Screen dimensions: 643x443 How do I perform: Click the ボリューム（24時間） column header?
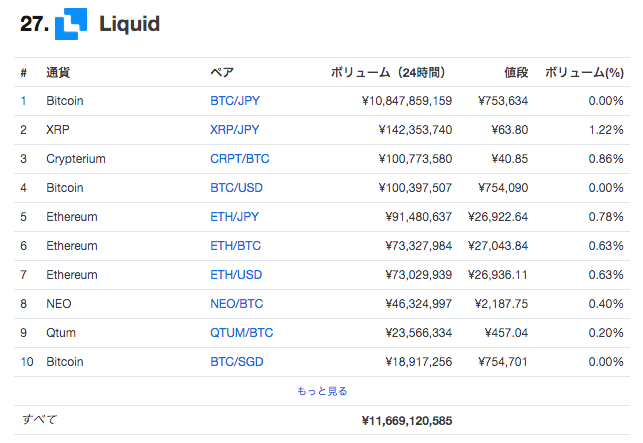pos(388,73)
